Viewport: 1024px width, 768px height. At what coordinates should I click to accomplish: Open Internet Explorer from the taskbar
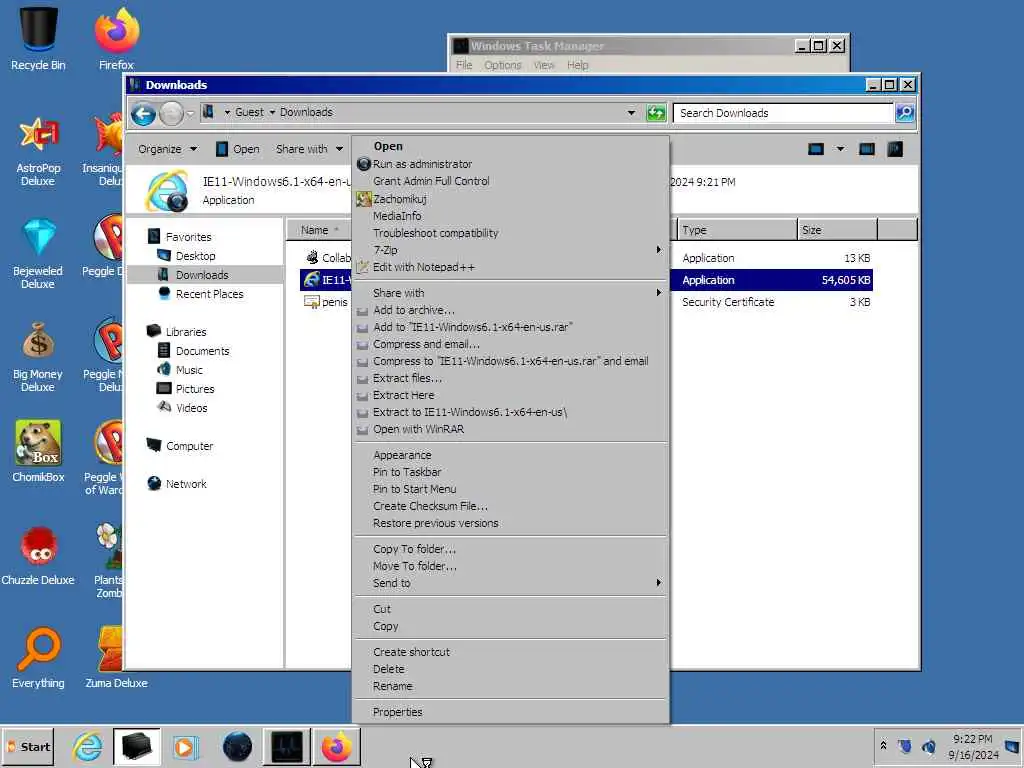pyautogui.click(x=88, y=746)
